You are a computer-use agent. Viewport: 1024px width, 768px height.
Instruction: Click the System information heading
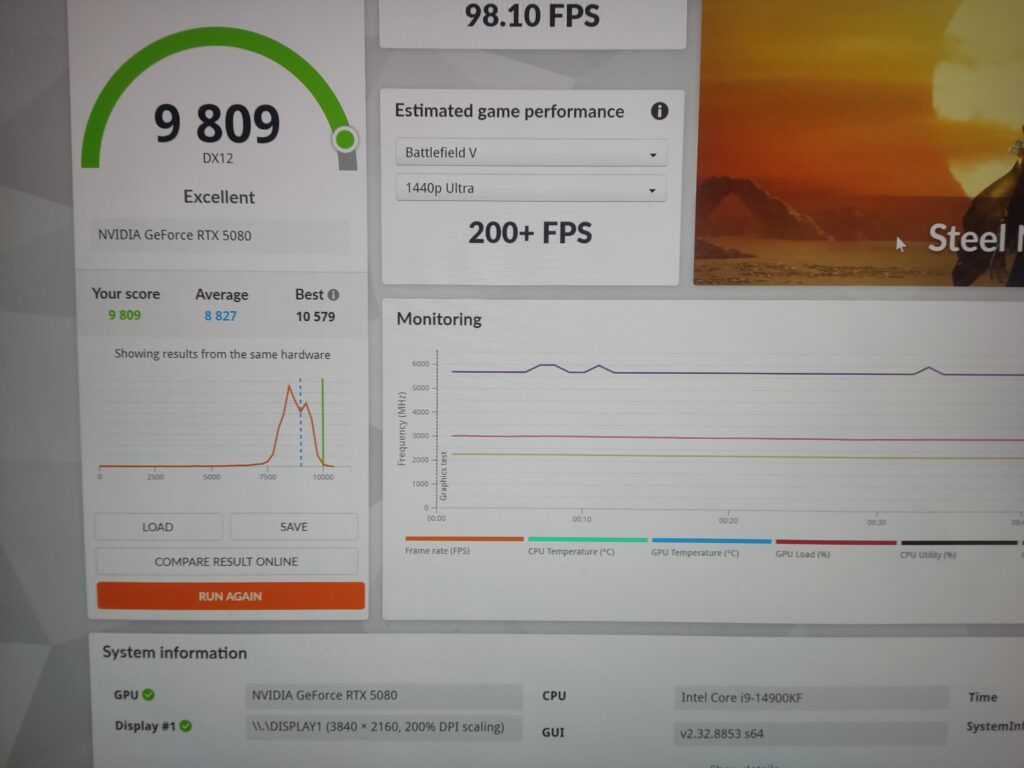pyautogui.click(x=175, y=652)
